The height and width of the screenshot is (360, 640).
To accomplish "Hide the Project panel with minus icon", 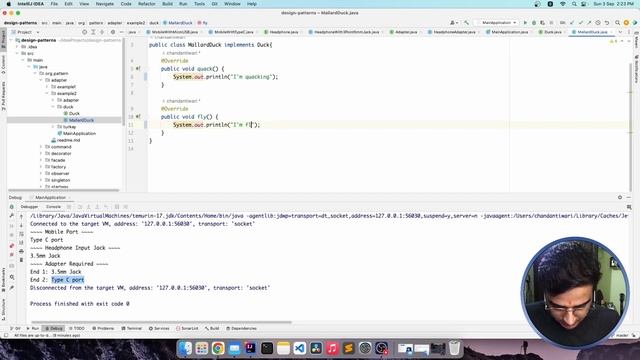I will tap(121, 32).
